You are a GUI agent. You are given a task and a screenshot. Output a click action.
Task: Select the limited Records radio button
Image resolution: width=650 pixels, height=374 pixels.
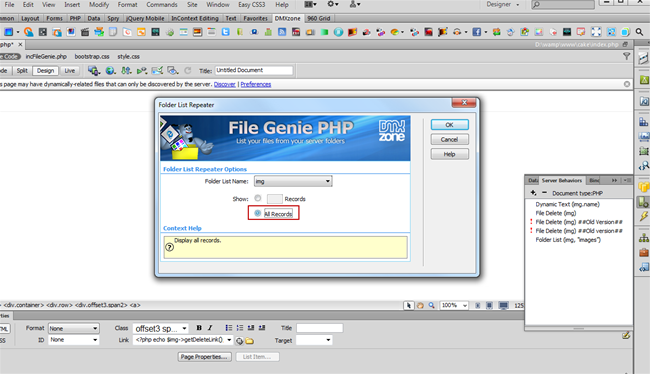[257, 198]
